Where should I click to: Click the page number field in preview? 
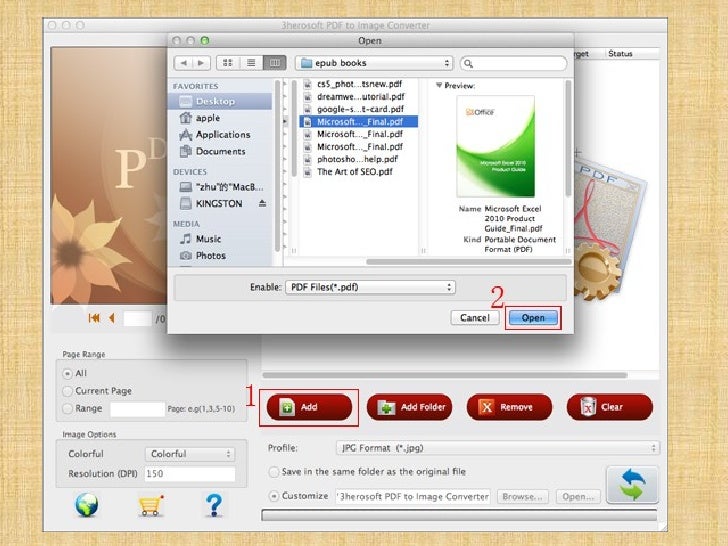tap(137, 318)
